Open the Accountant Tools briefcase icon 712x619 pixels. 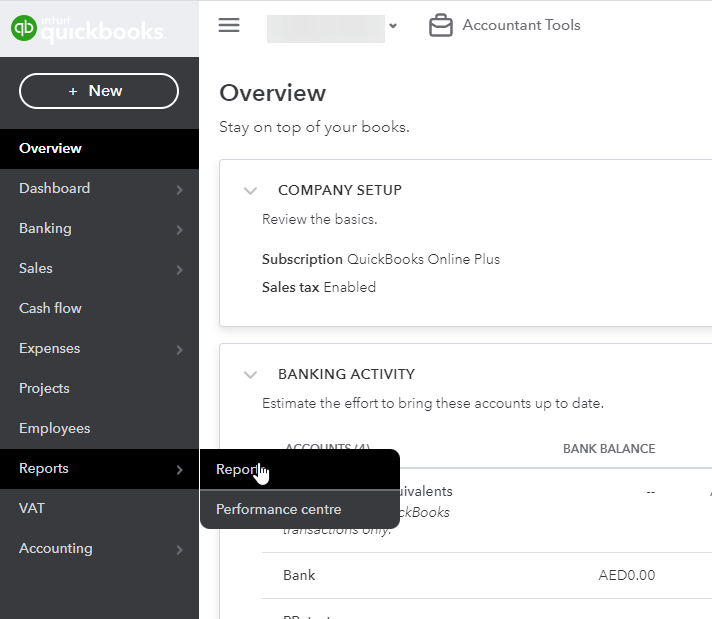(x=440, y=25)
